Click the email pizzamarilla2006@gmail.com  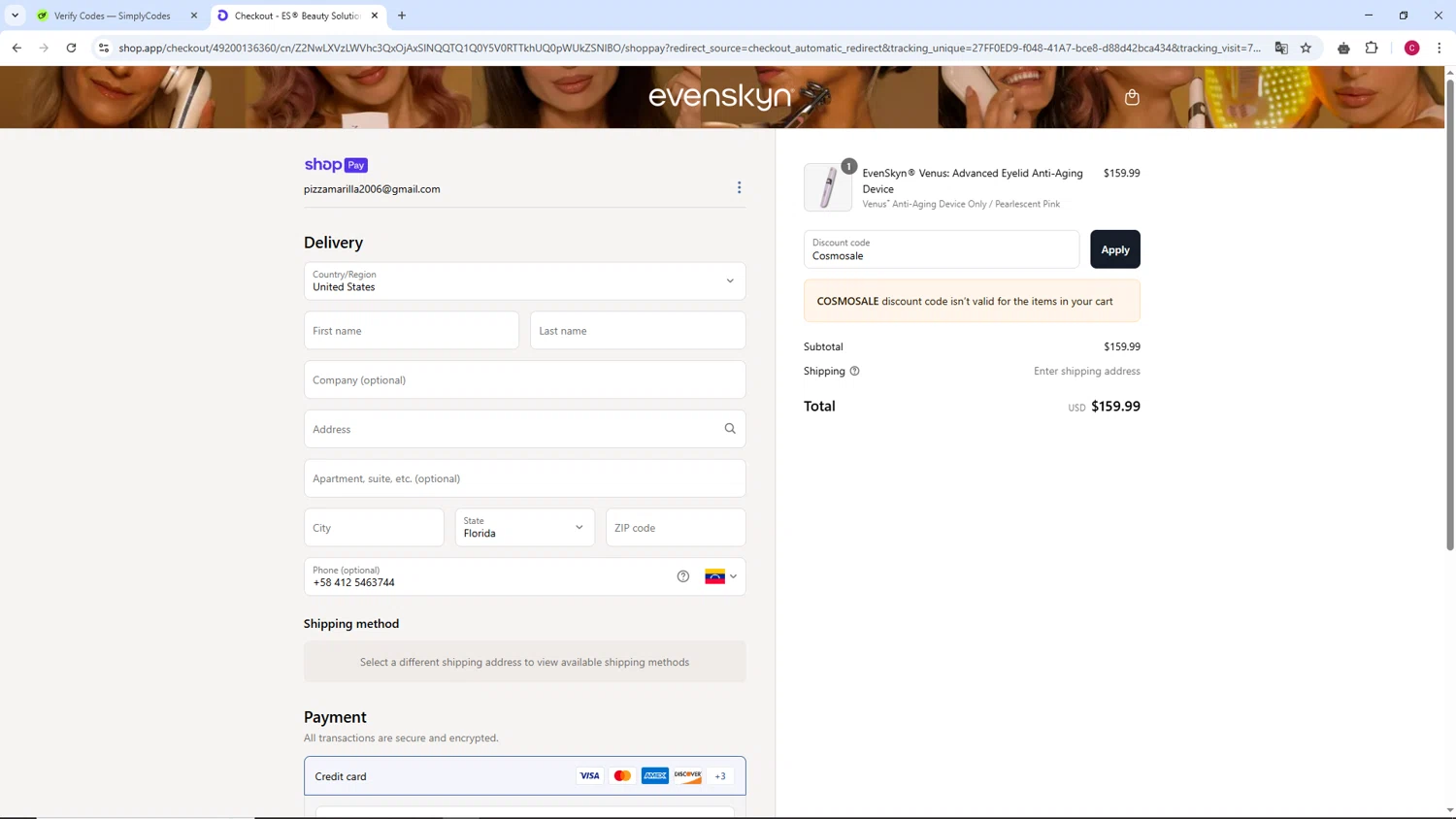(x=372, y=189)
